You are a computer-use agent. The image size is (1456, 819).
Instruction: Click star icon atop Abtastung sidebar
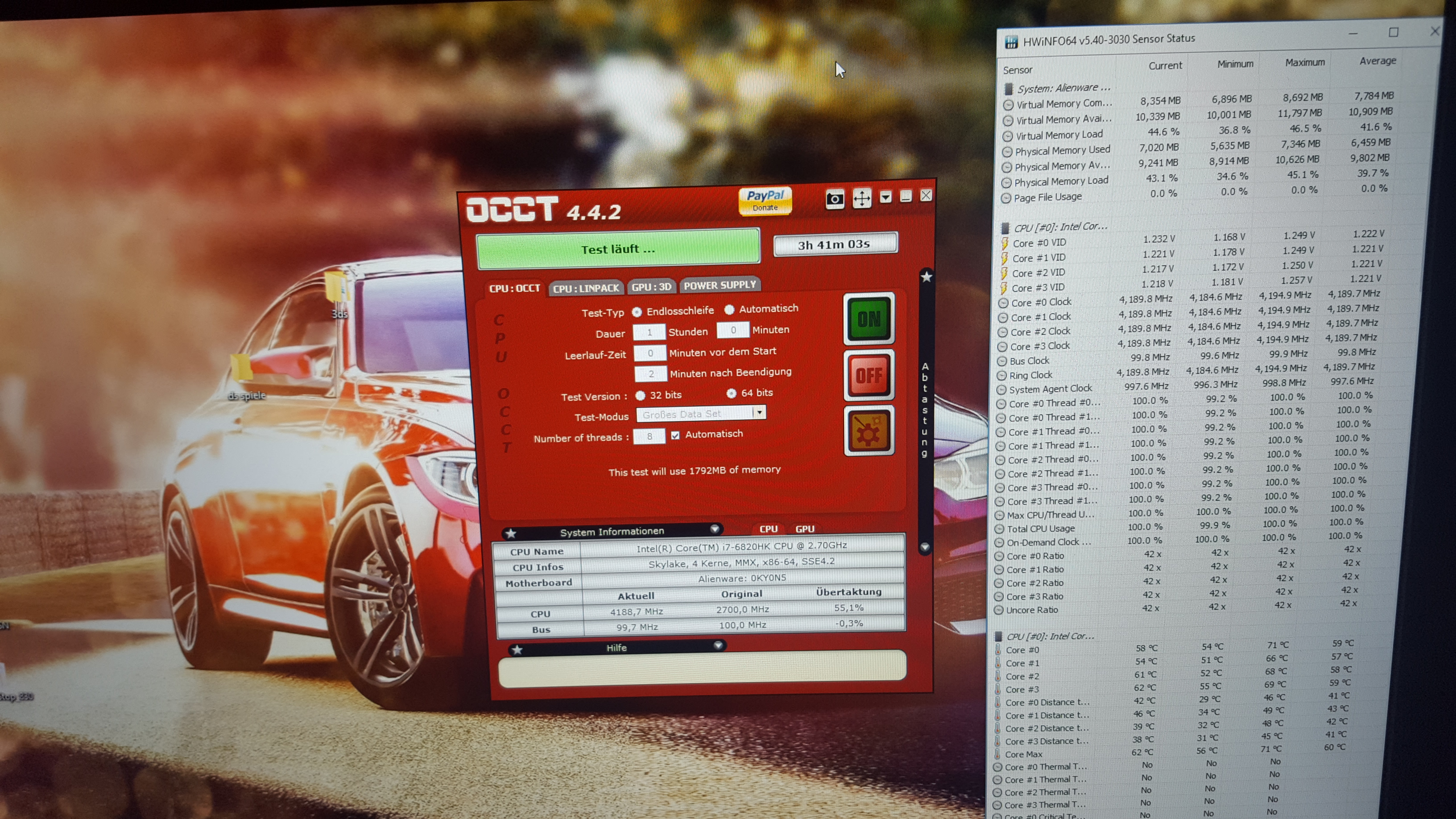[x=927, y=277]
